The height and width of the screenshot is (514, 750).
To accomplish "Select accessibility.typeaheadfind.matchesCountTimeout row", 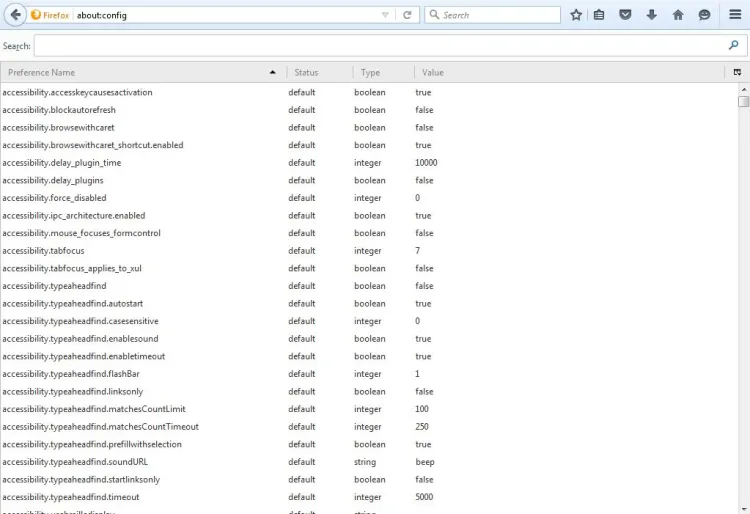I will pos(369,427).
